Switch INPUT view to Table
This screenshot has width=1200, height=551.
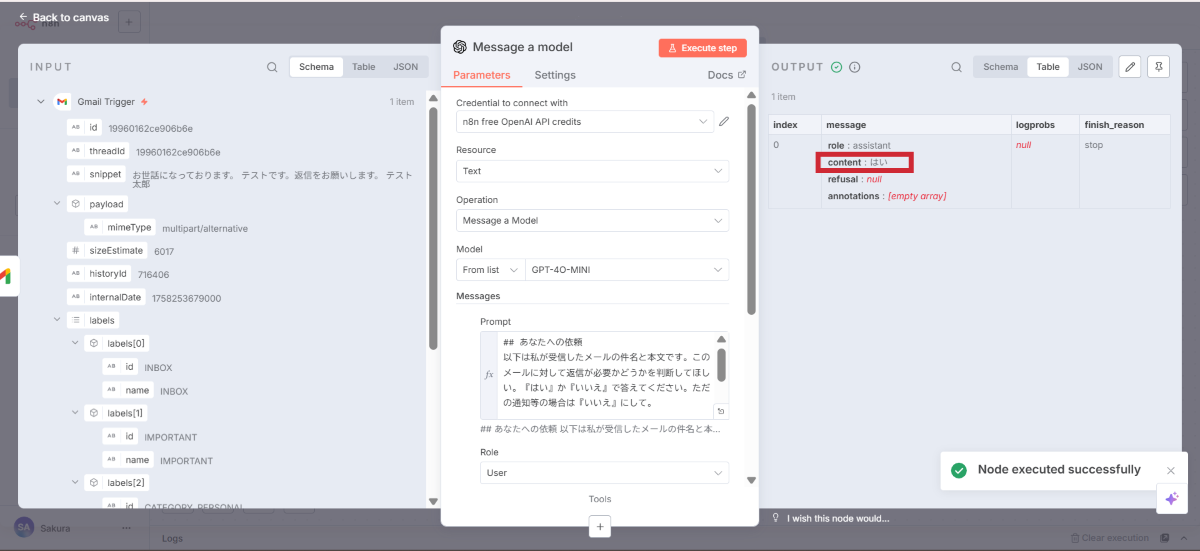coord(363,67)
